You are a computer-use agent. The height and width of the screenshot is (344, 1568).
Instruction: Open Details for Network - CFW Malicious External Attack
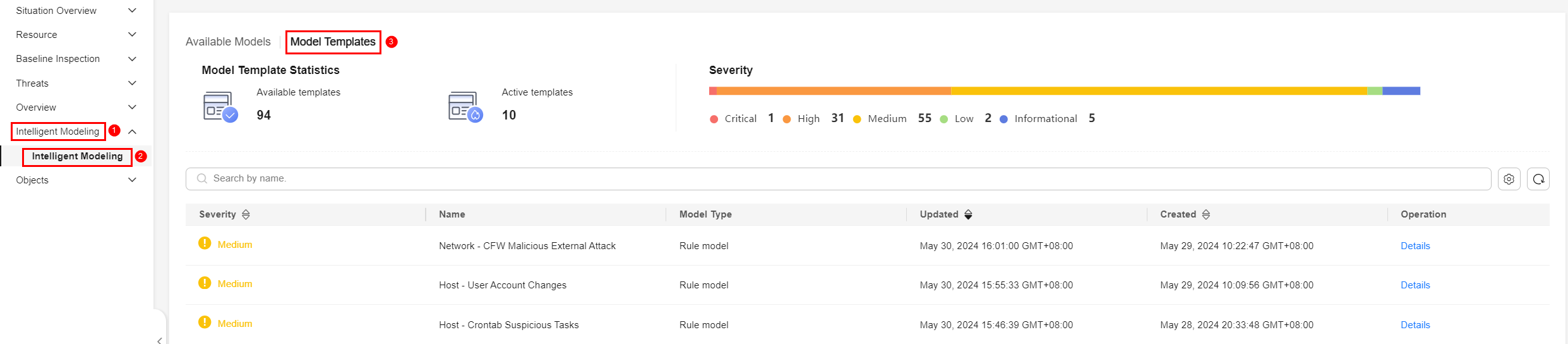1415,246
